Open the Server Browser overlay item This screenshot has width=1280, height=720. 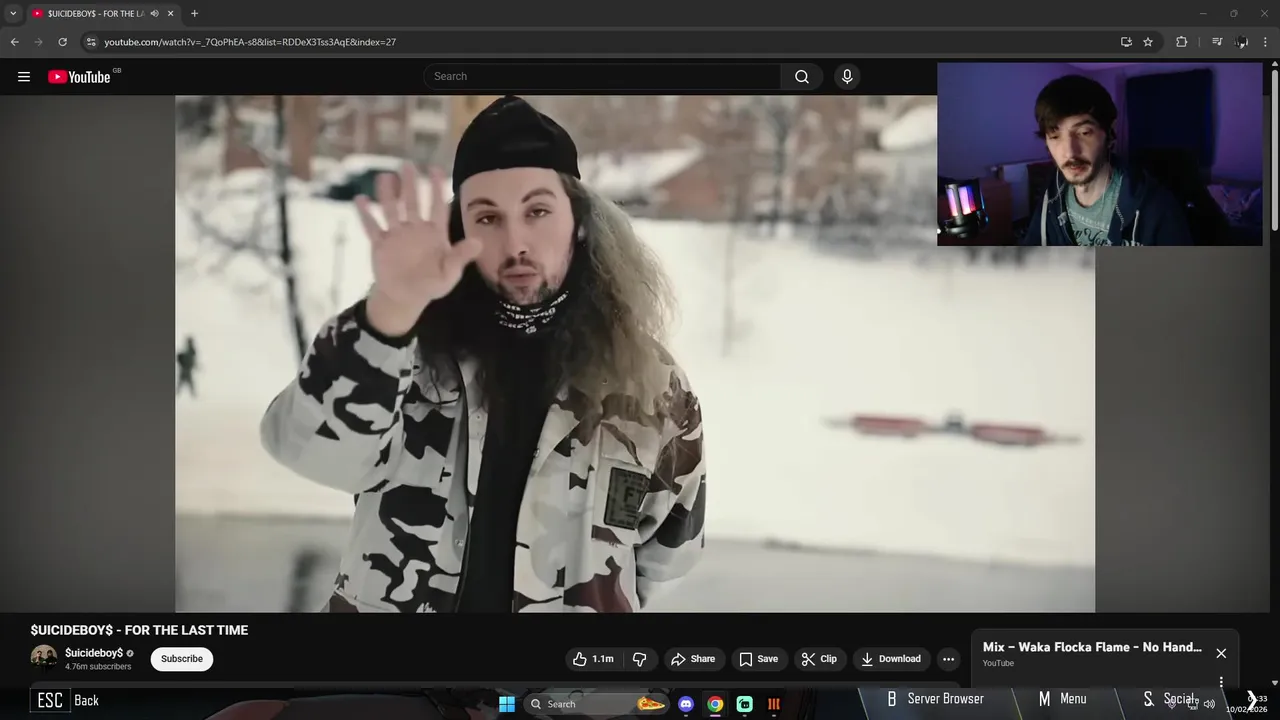click(x=935, y=699)
